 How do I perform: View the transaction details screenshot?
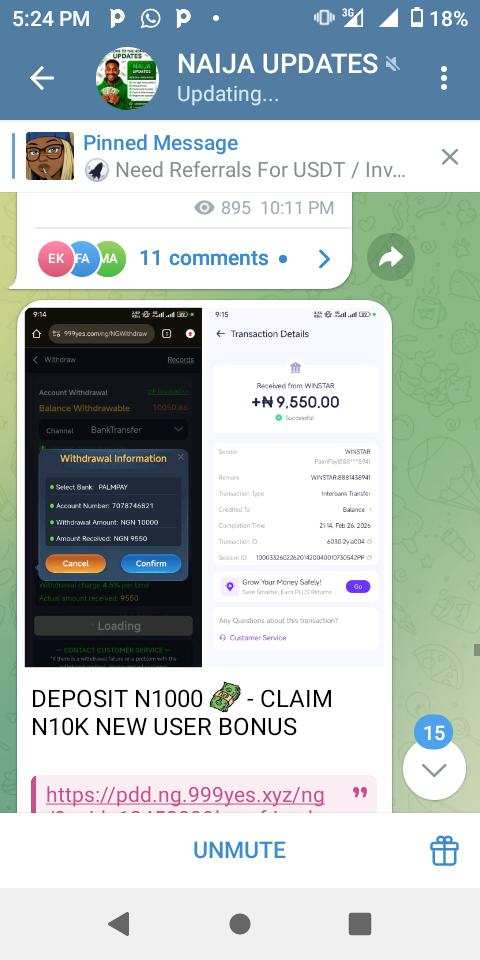tap(296, 487)
